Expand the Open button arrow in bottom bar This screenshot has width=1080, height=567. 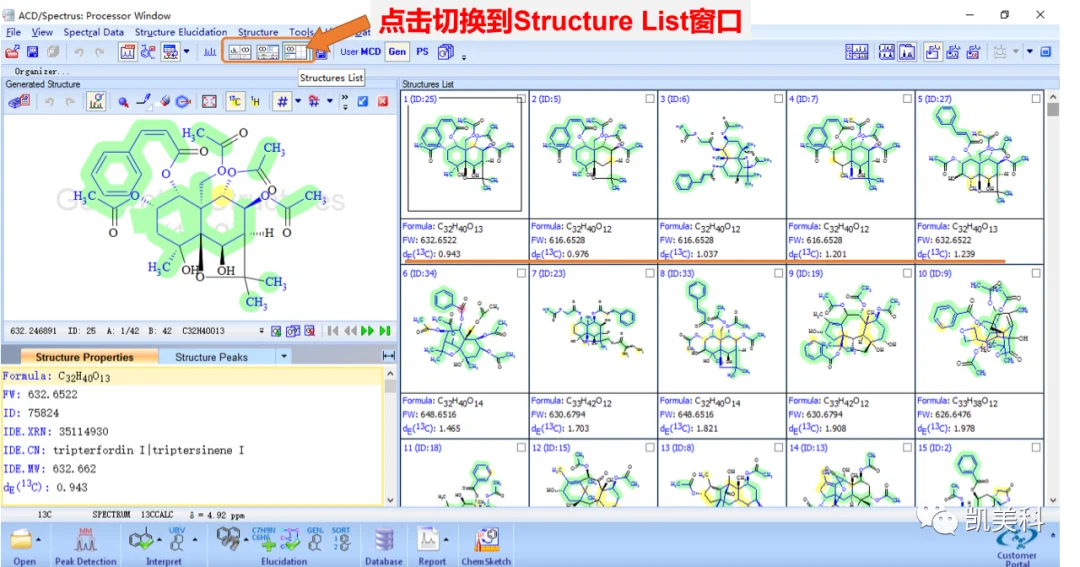39,539
